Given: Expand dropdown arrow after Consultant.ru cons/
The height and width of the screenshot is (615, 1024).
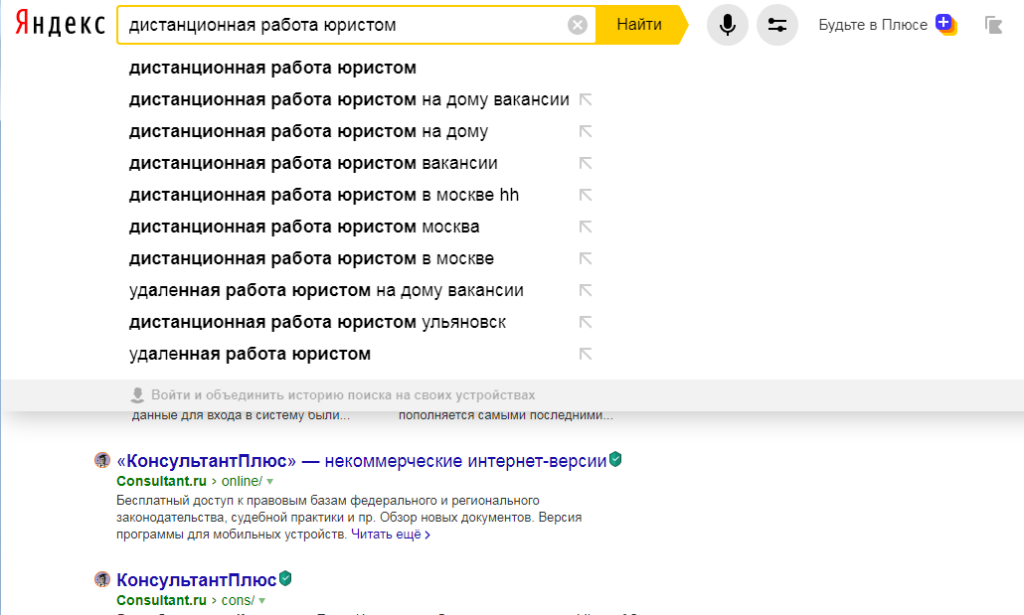Looking at the screenshot, I should tap(263, 600).
